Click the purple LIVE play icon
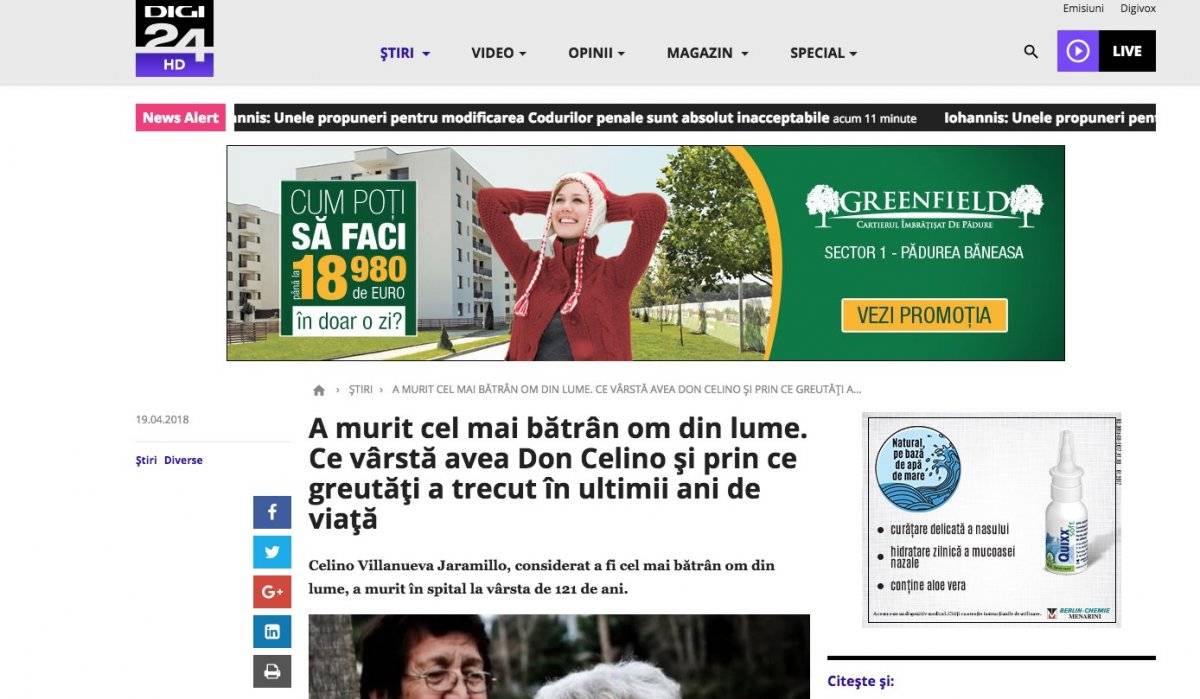Viewport: 1200px width, 699px height. click(x=1078, y=51)
